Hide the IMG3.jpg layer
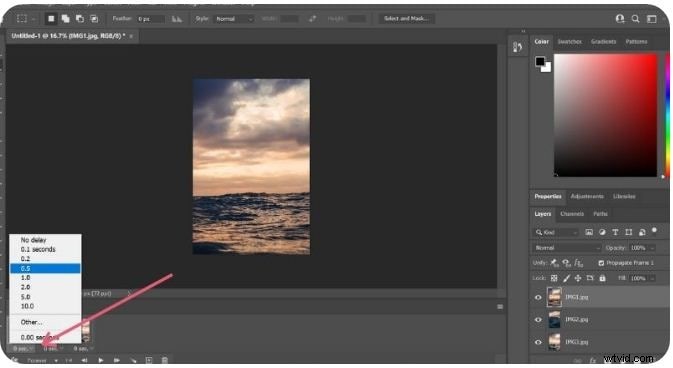This screenshot has height=368, width=673. tap(538, 342)
